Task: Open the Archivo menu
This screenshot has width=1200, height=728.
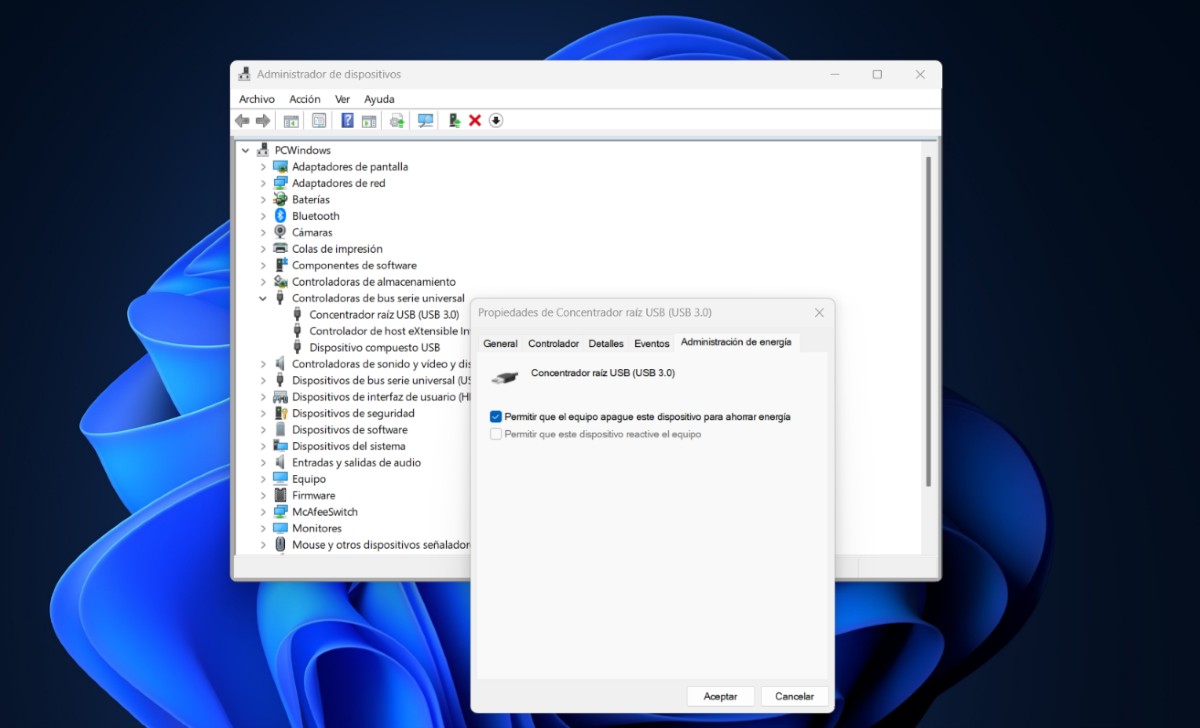Action: [257, 99]
